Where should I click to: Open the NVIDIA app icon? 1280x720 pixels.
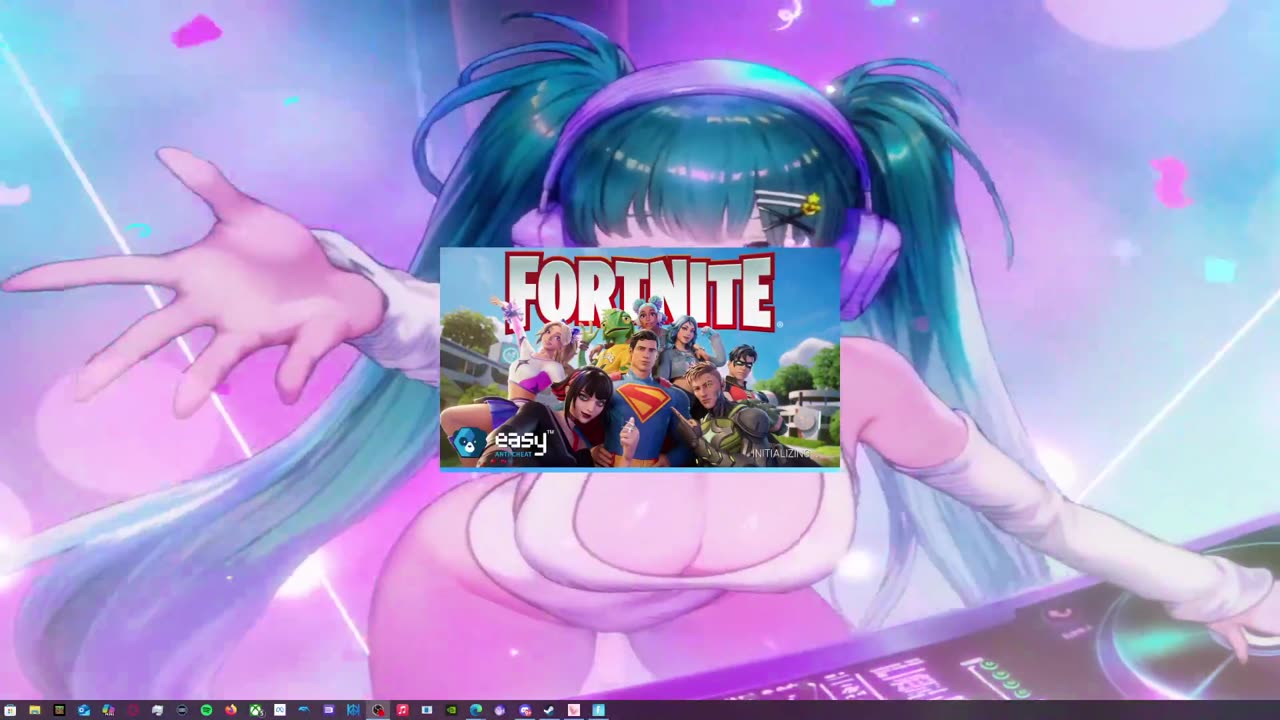pyautogui.click(x=451, y=710)
